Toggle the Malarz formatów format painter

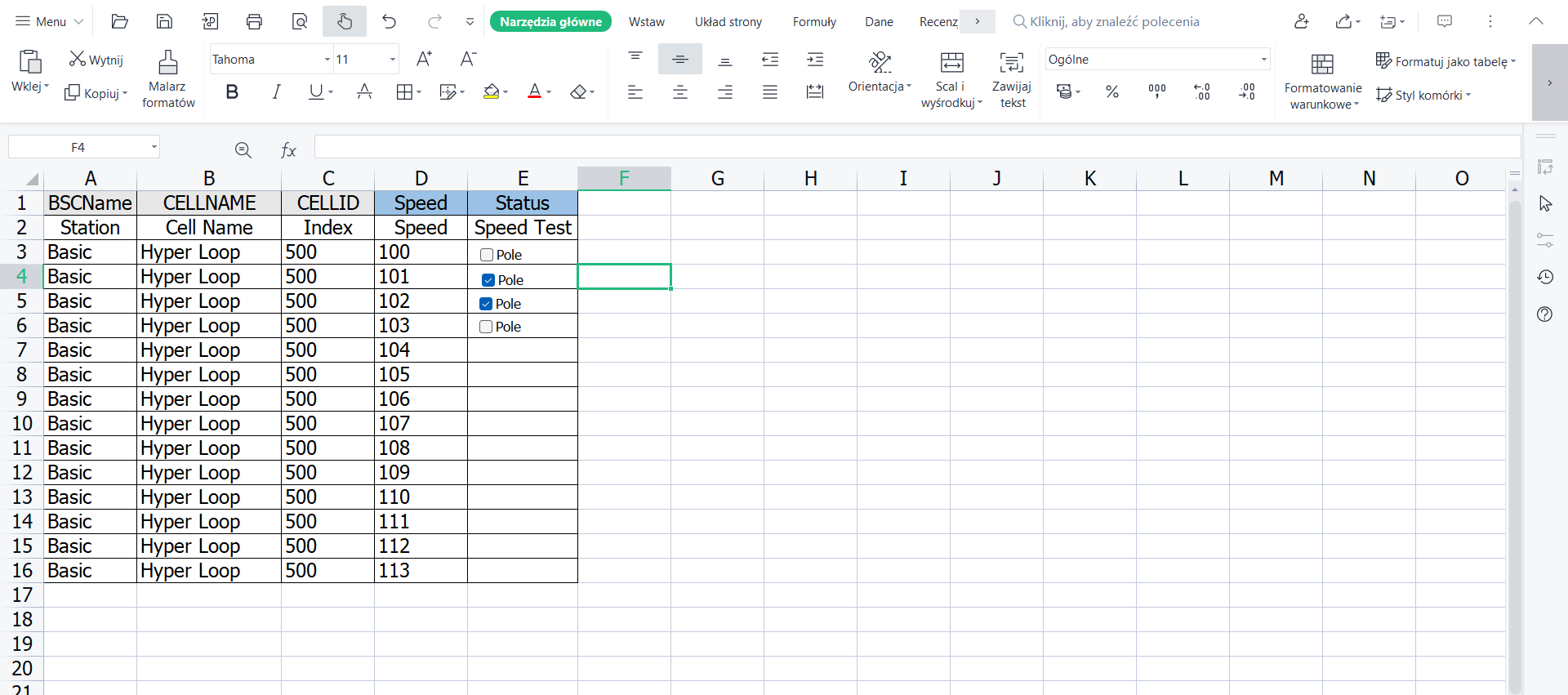pyautogui.click(x=168, y=79)
